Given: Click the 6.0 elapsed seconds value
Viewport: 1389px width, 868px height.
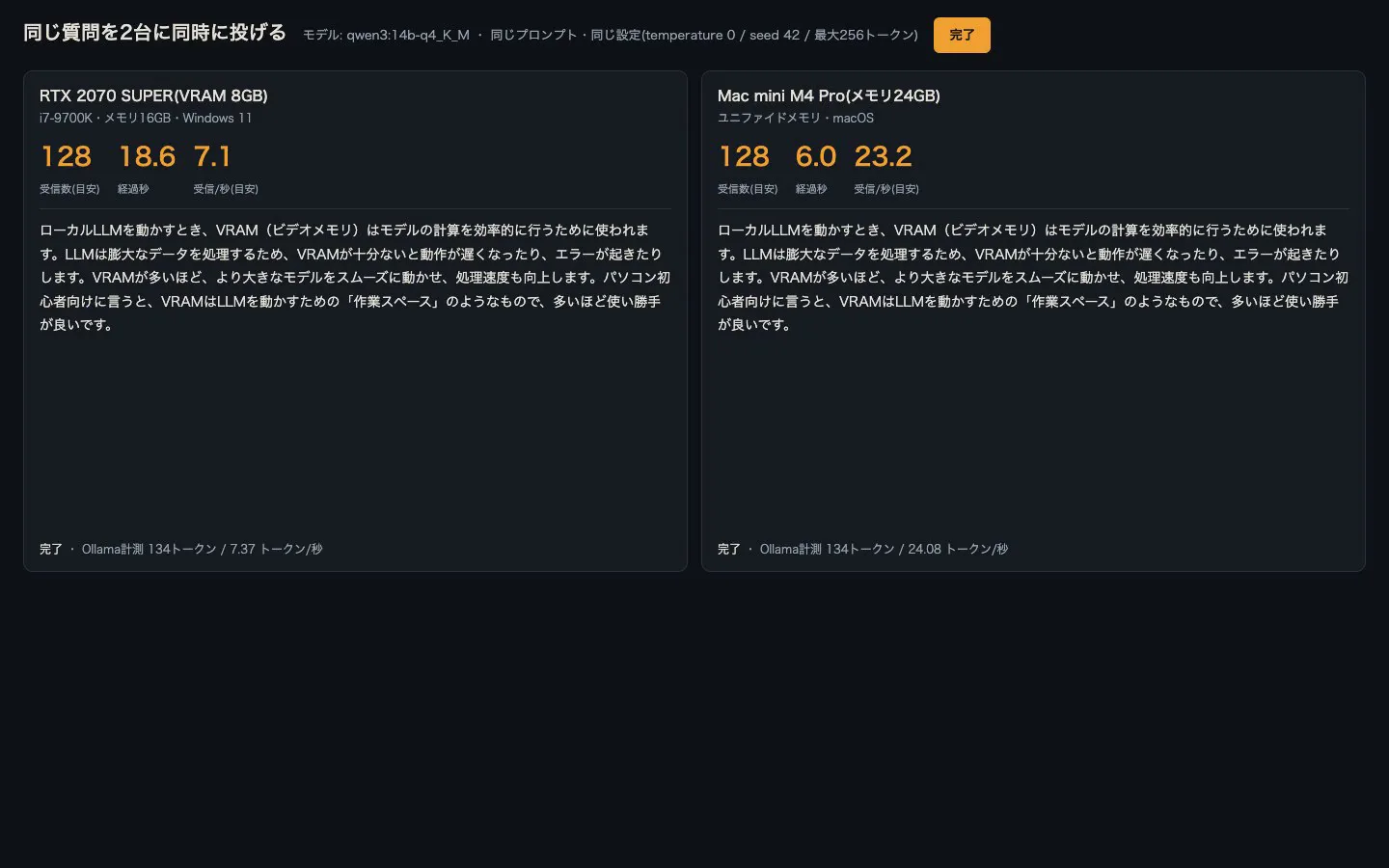Looking at the screenshot, I should (816, 156).
